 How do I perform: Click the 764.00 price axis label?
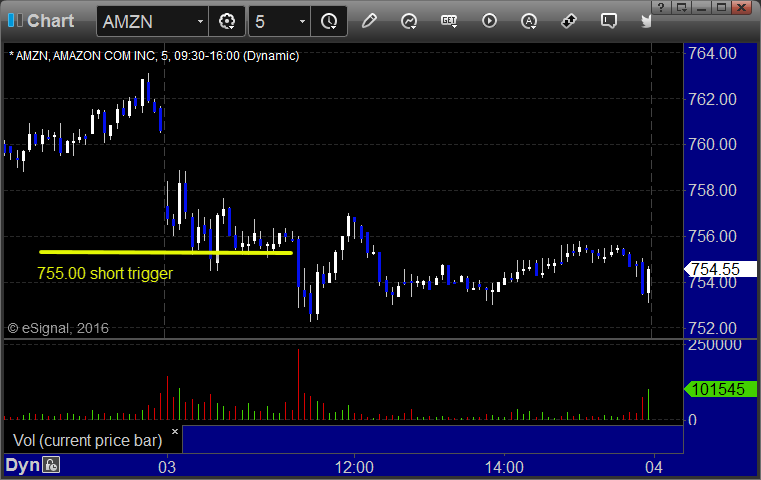point(712,53)
